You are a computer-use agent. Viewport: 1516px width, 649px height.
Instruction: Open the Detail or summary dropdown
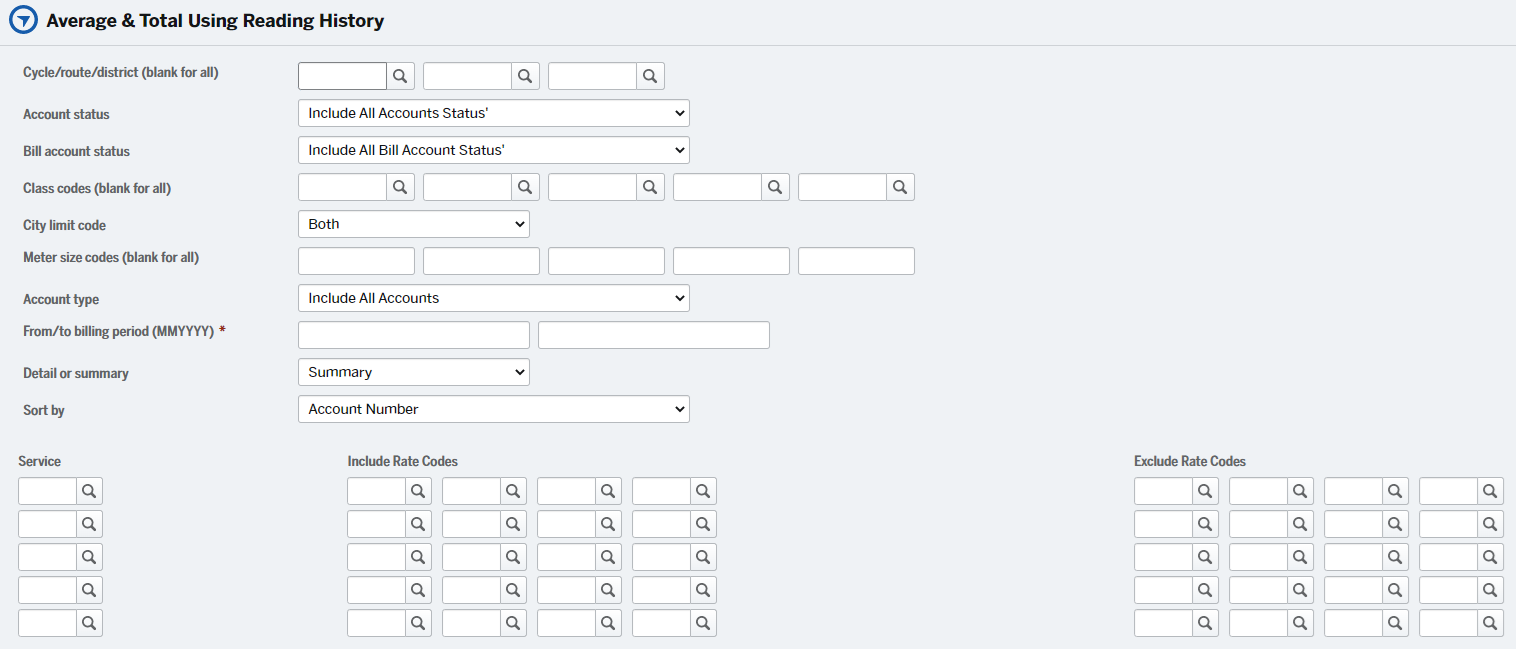click(413, 372)
